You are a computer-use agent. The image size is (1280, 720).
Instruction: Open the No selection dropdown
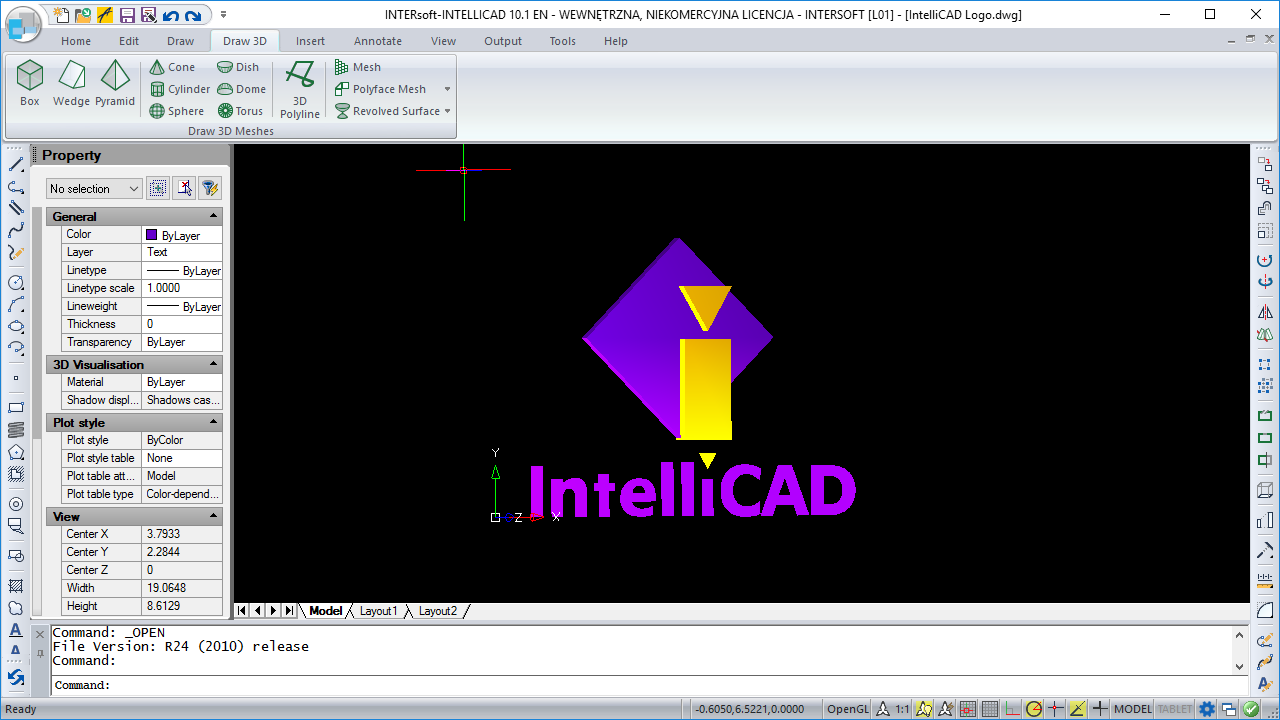click(x=94, y=188)
